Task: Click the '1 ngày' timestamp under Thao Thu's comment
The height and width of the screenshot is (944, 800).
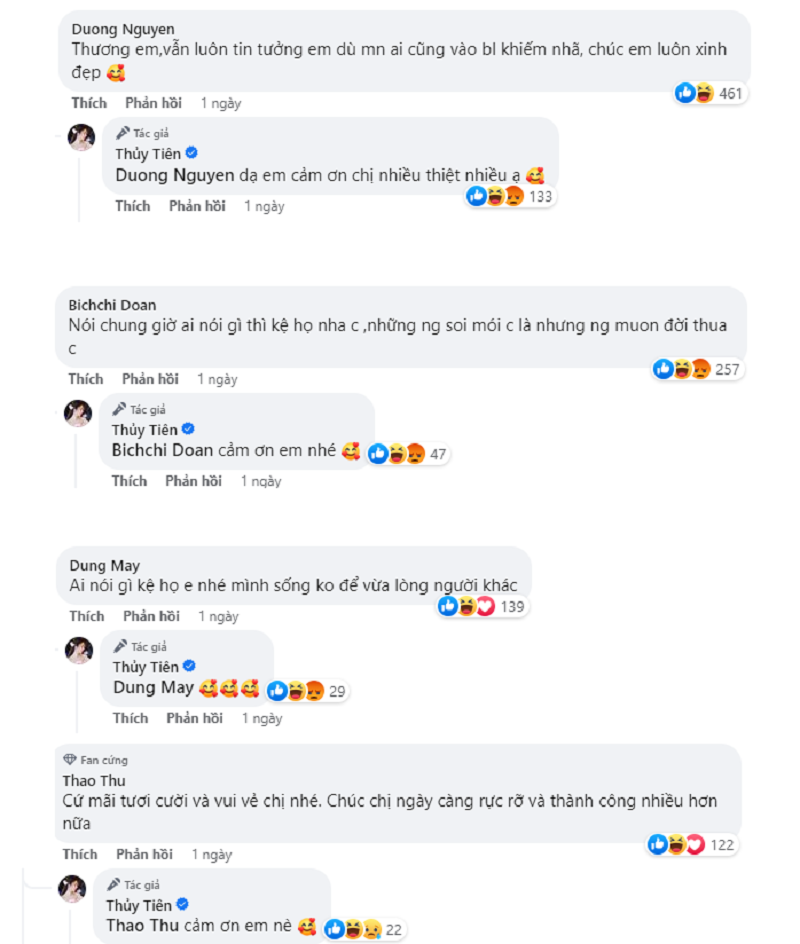Action: coord(211,855)
